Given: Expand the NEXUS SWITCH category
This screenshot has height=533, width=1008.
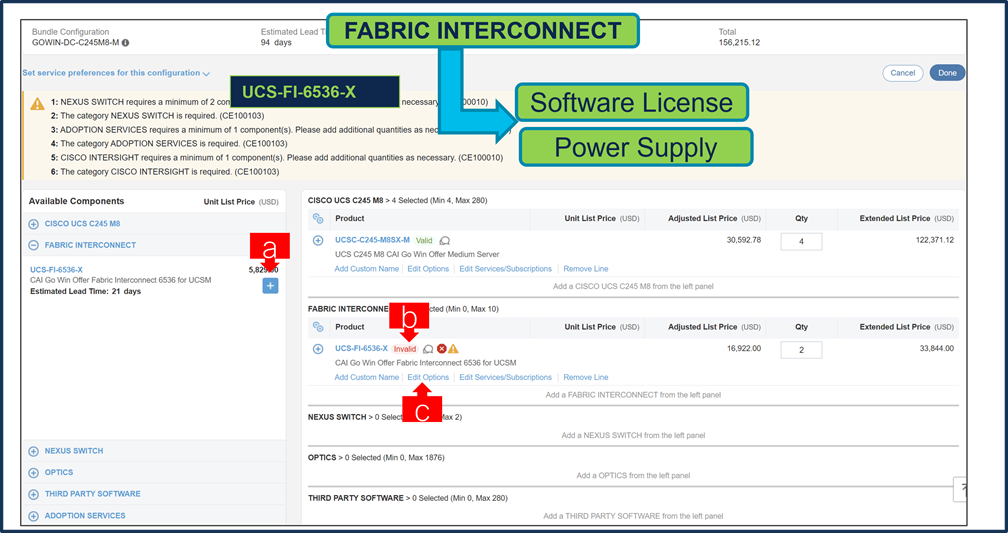Looking at the screenshot, I should click(x=33, y=451).
